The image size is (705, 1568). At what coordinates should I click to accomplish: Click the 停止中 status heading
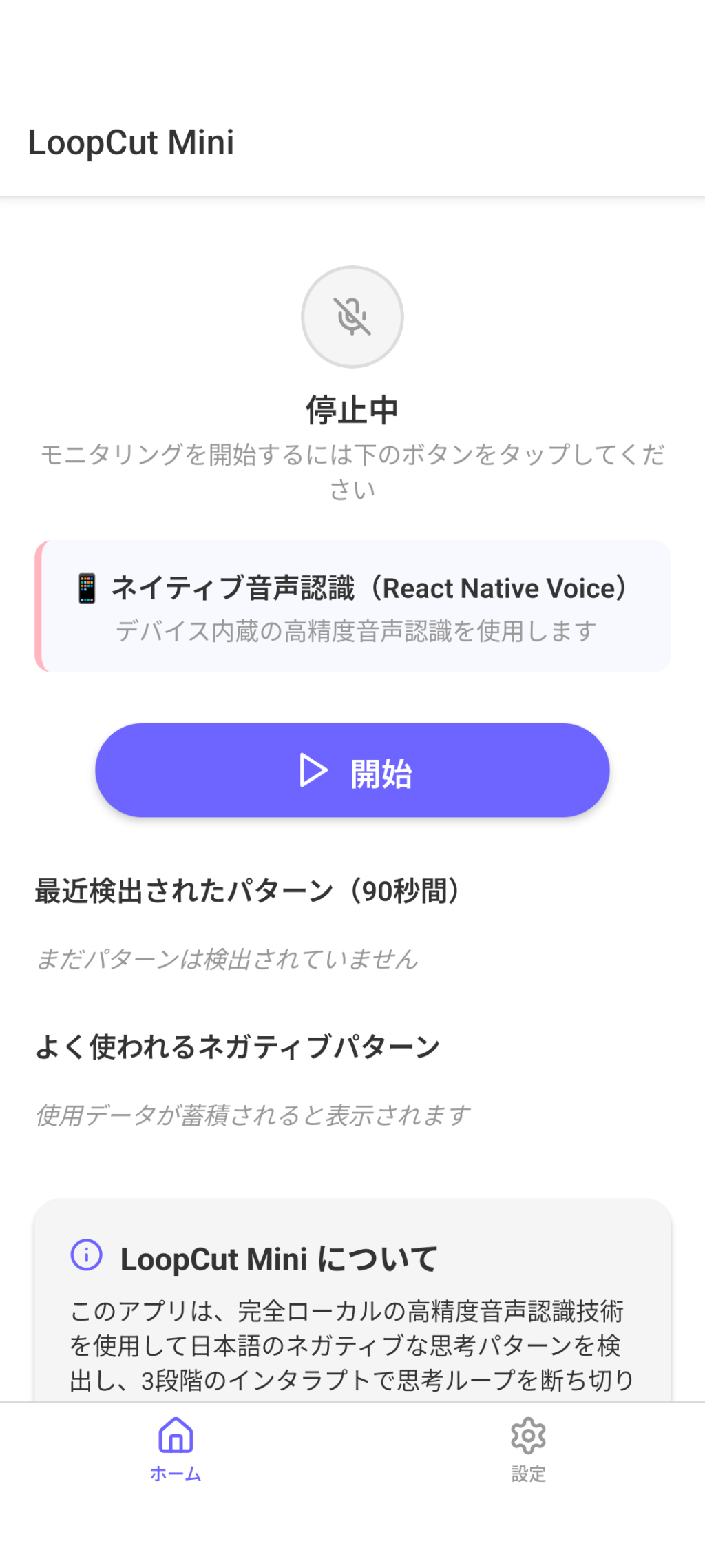tap(352, 410)
